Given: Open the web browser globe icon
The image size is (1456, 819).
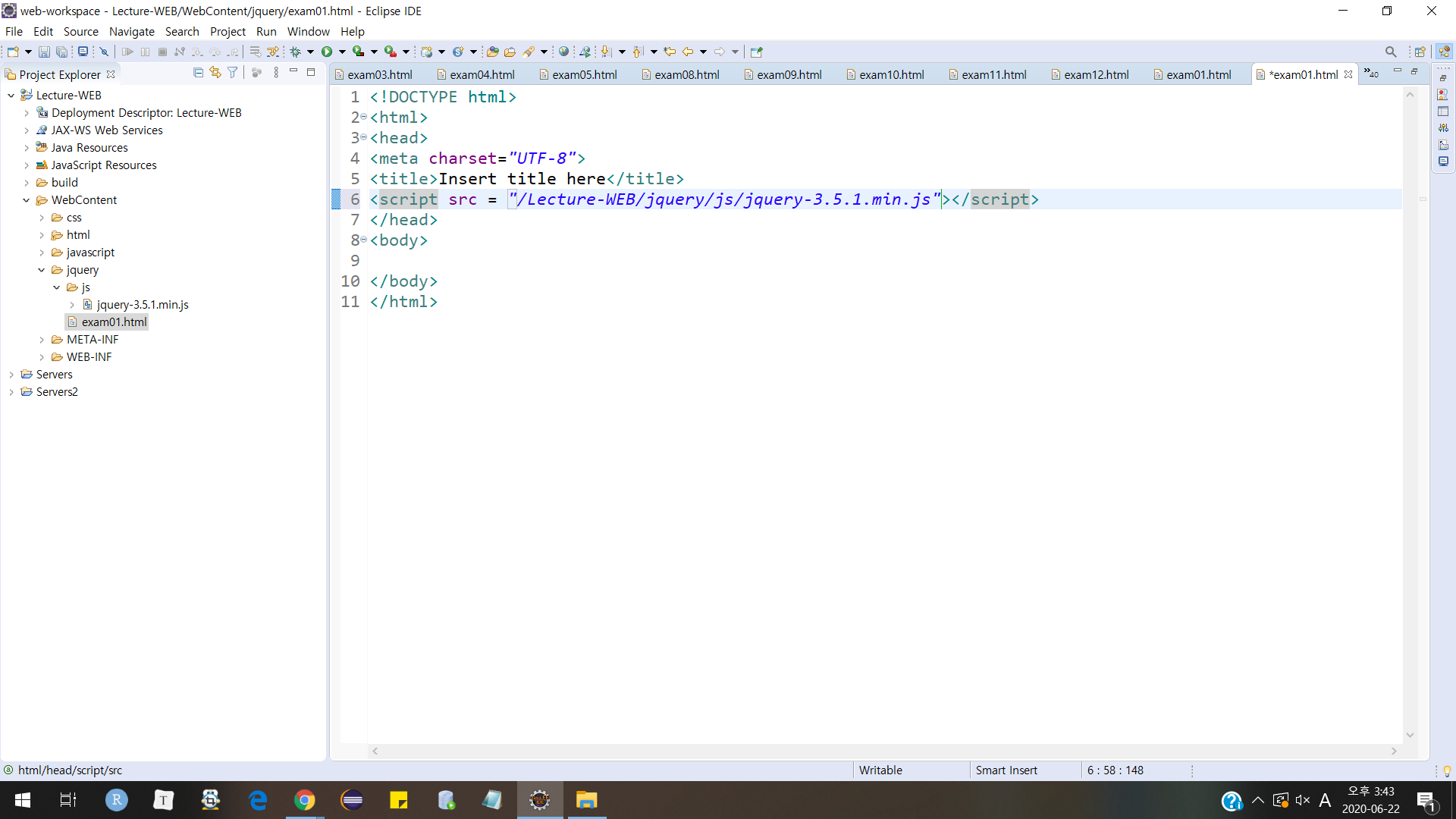Looking at the screenshot, I should [563, 52].
